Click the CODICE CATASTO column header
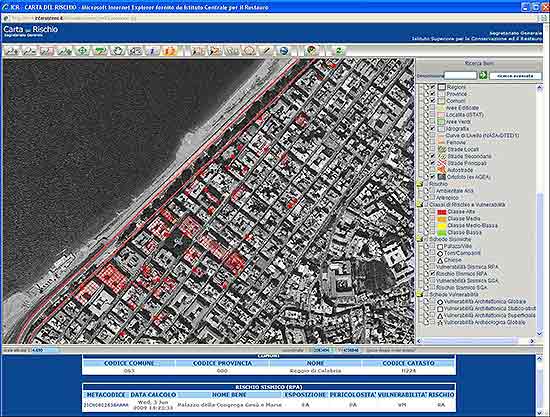The image size is (550, 417). [x=408, y=363]
